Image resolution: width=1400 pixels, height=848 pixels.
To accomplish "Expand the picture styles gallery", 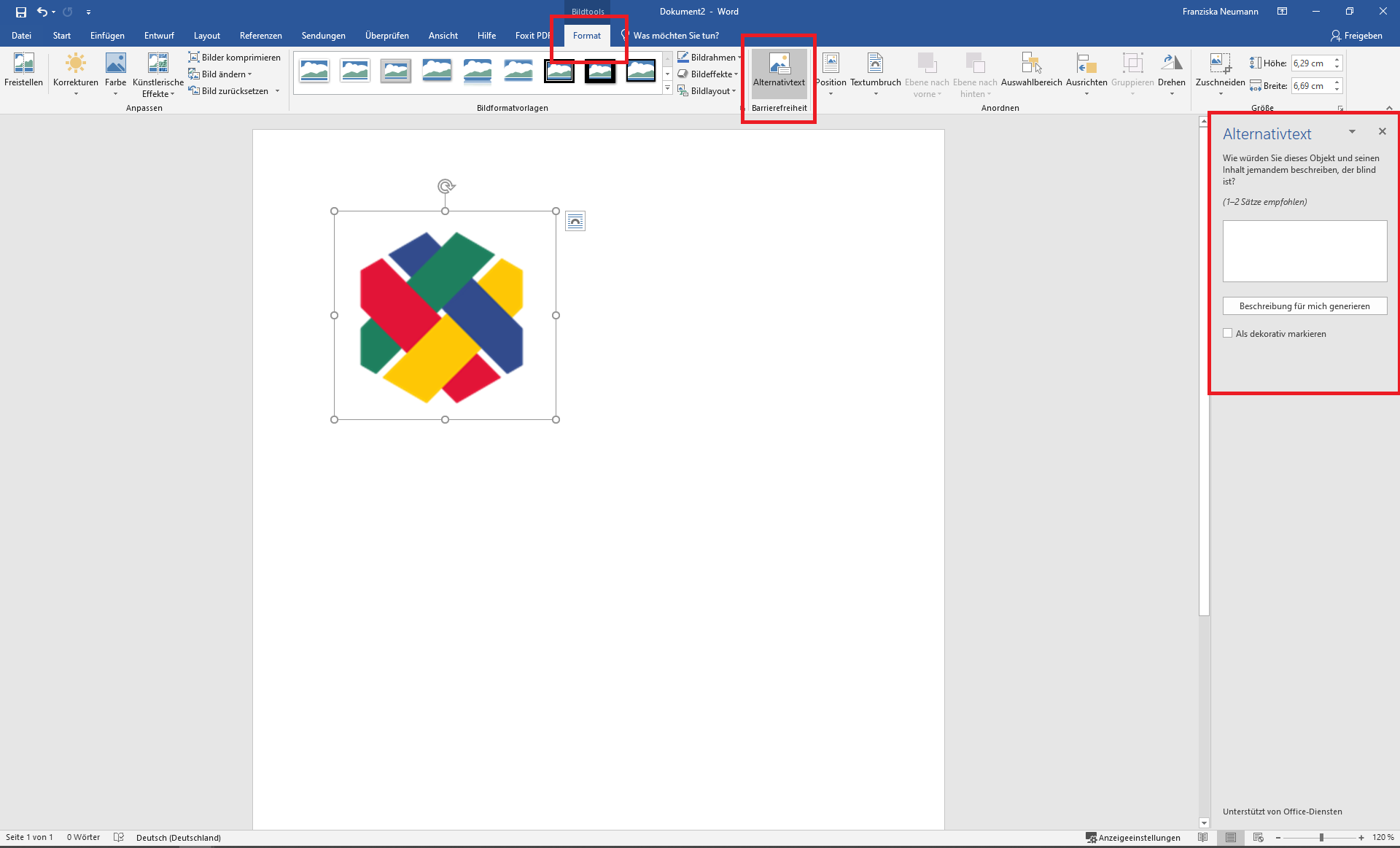I will point(667,88).
